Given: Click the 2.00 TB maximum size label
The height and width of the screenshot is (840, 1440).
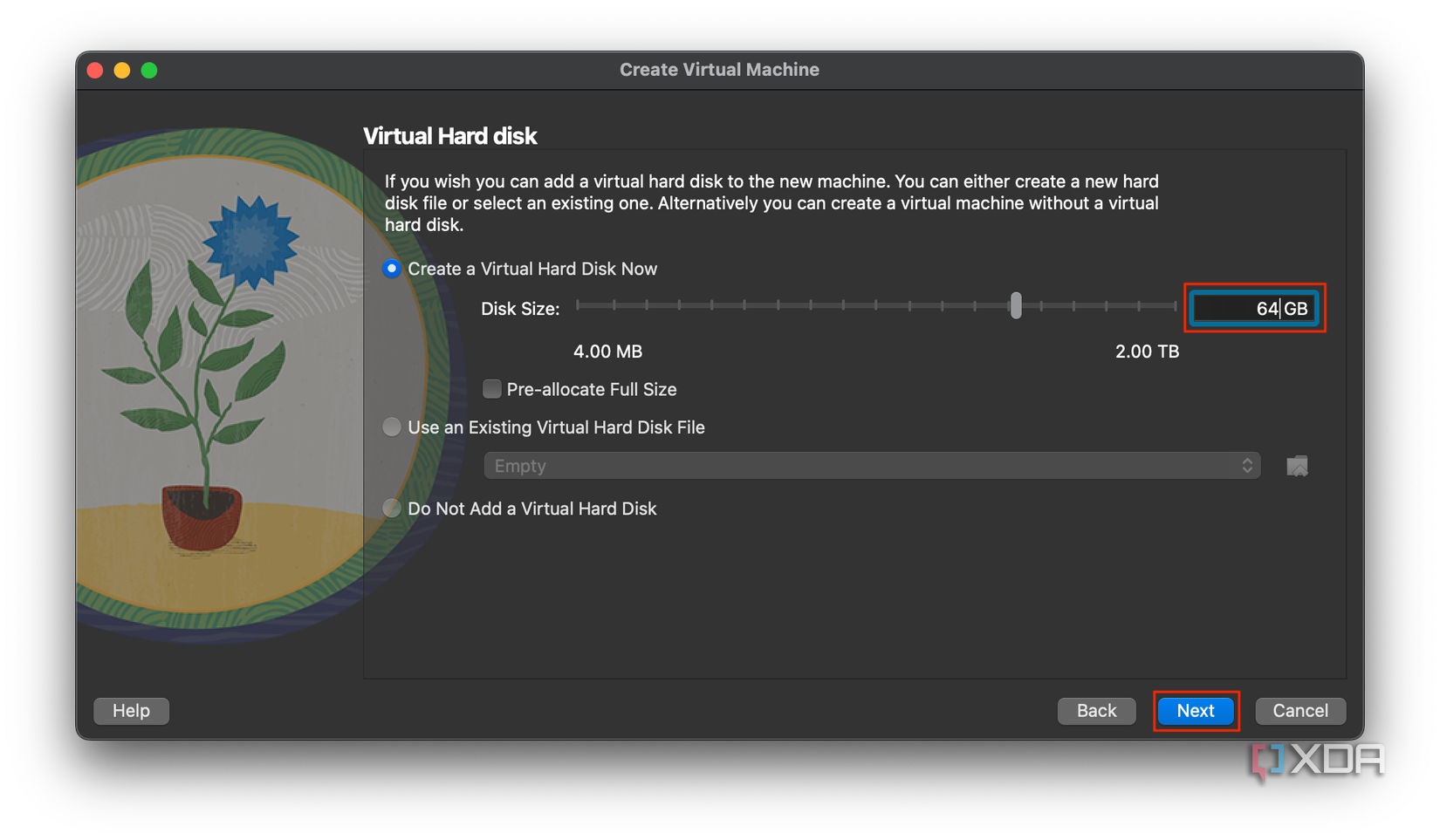Looking at the screenshot, I should click(x=1147, y=352).
